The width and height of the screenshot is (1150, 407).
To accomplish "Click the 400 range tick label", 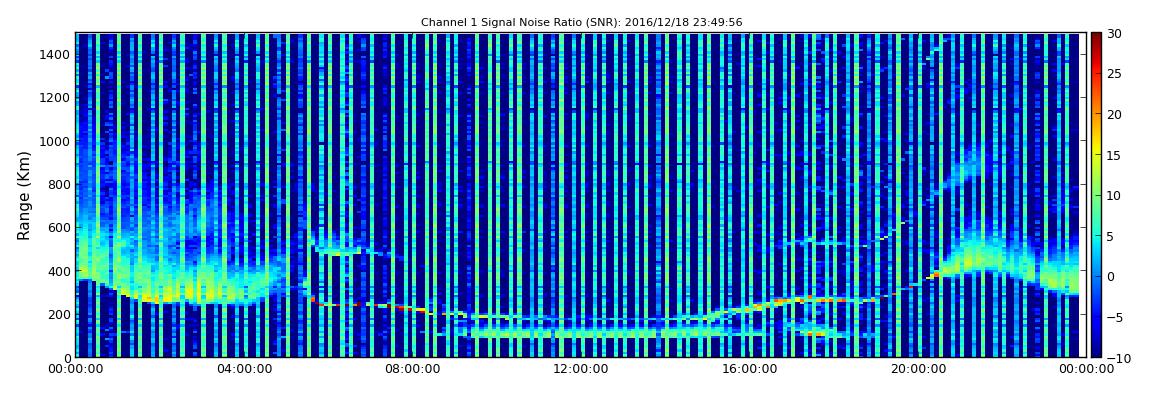I will [x=58, y=271].
